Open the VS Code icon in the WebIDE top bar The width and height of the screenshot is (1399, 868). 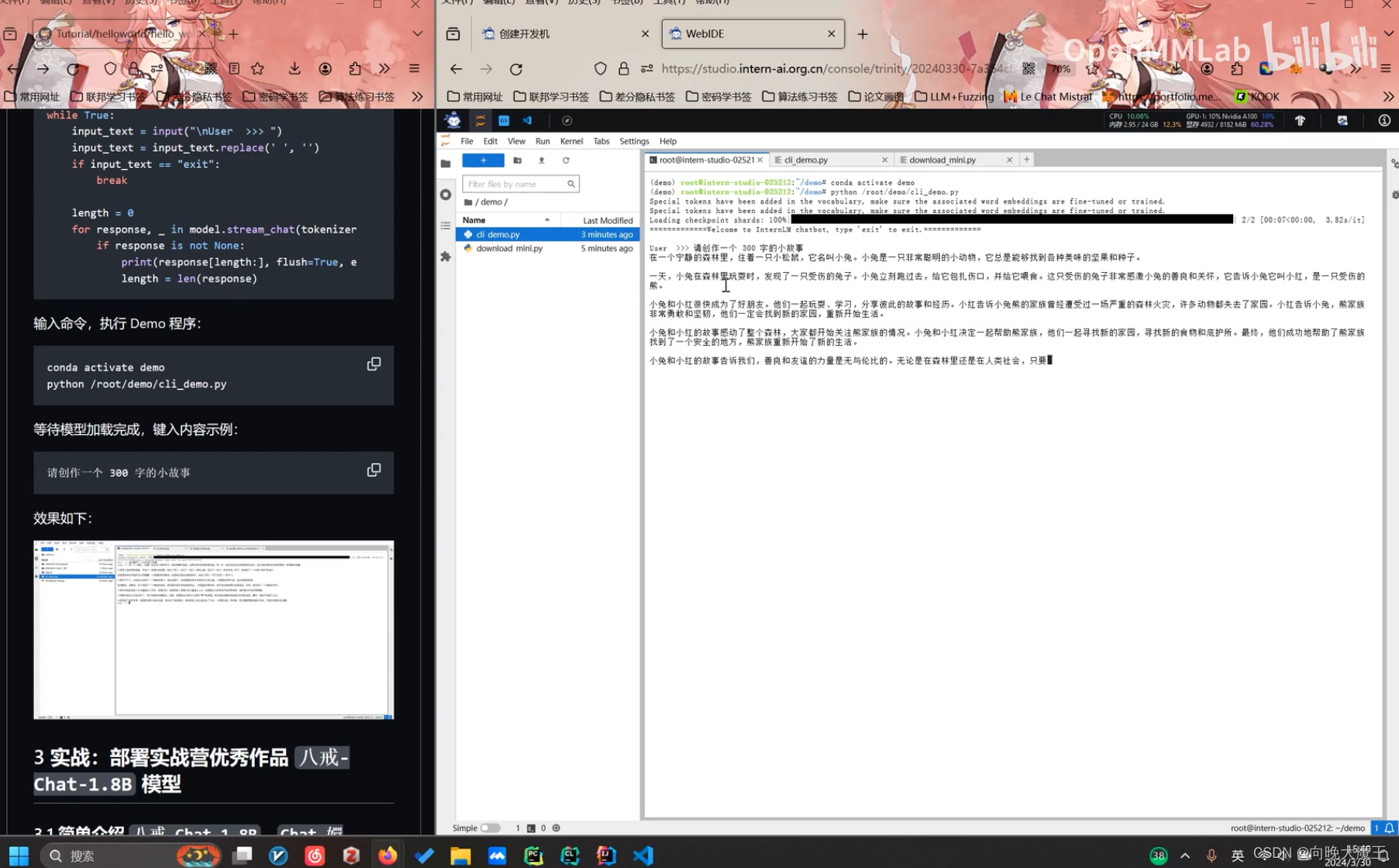click(527, 120)
